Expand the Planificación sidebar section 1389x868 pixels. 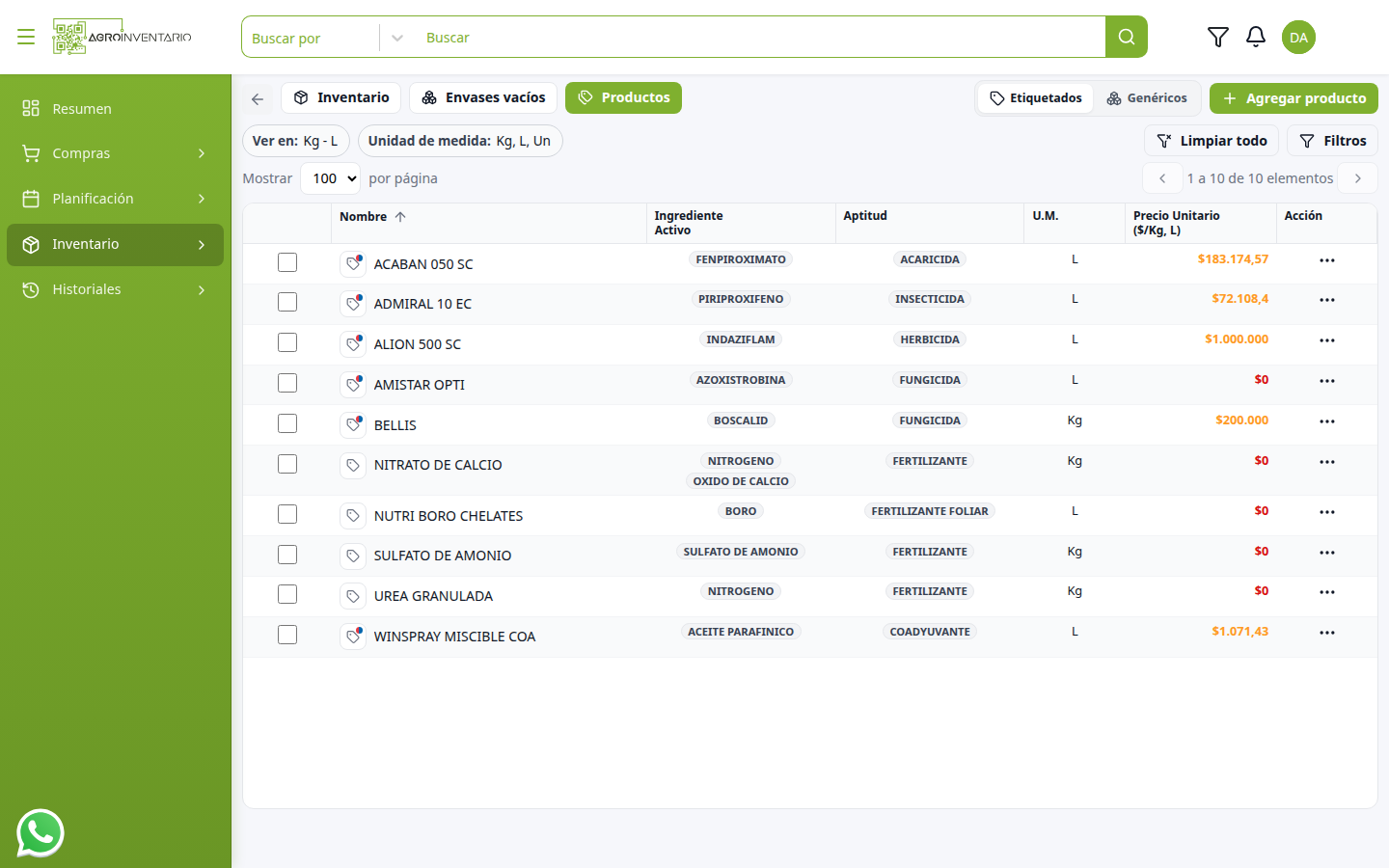[115, 199]
